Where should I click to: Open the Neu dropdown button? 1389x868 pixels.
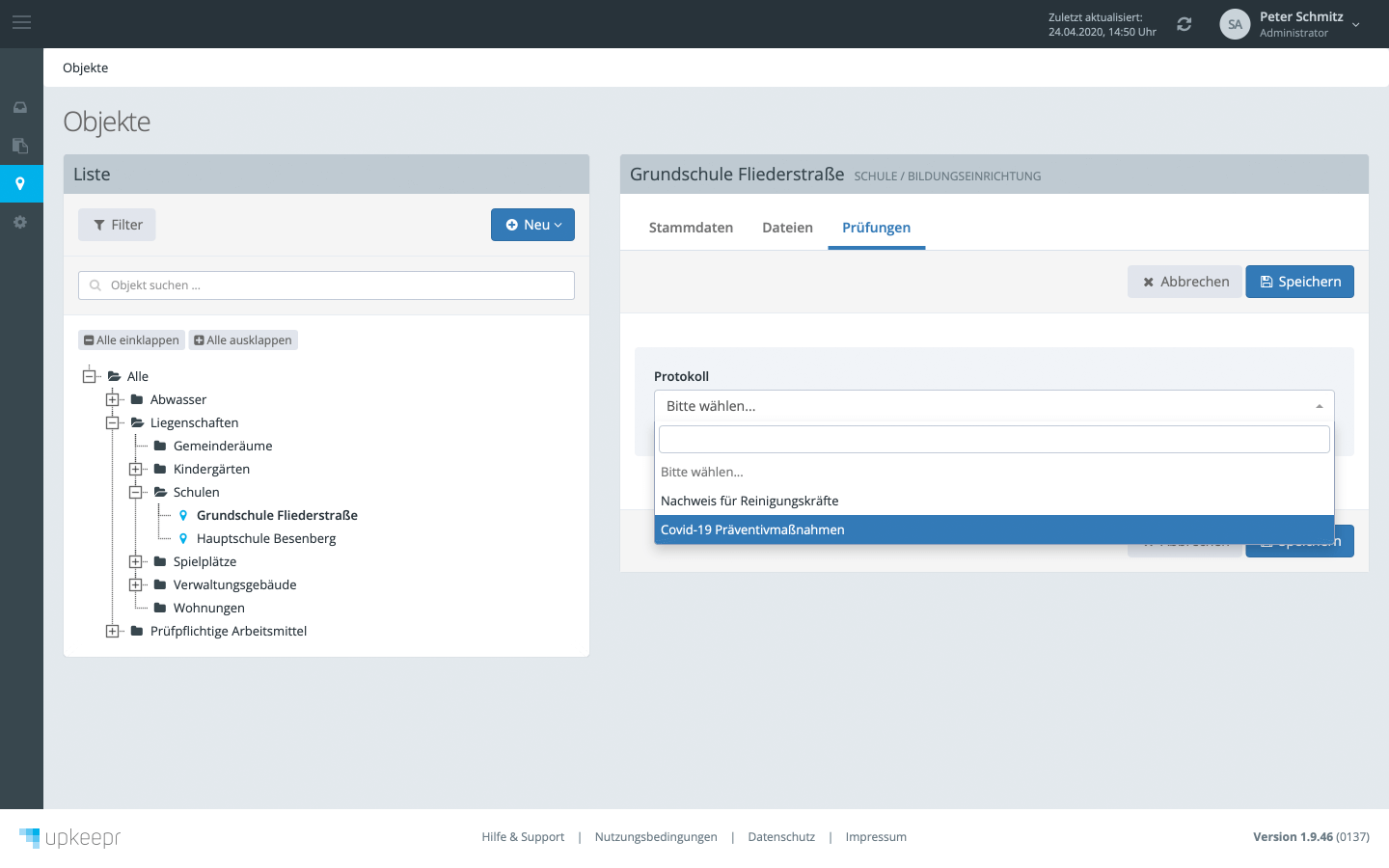pos(532,225)
